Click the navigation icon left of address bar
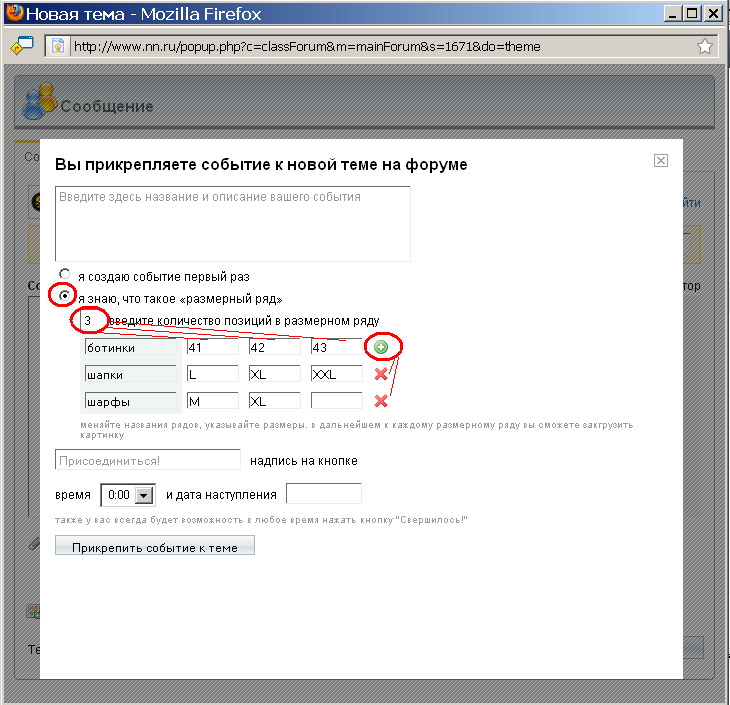The width and height of the screenshot is (730, 705). pos(22,46)
